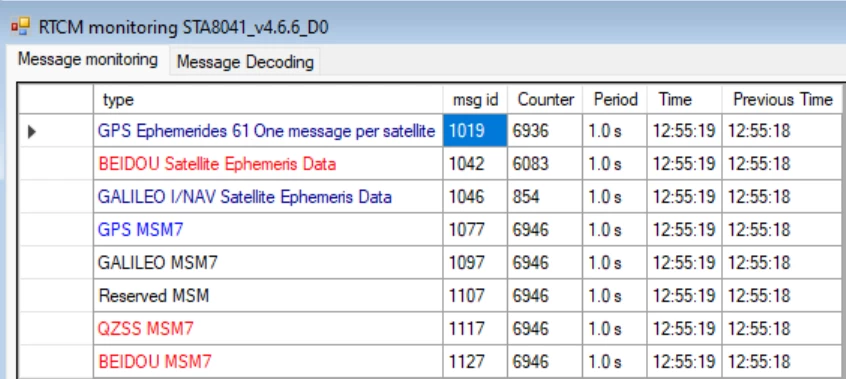The width and height of the screenshot is (846, 379).
Task: Click the Counter cell in the QZSS MSM7 row
Action: [x=545, y=328]
